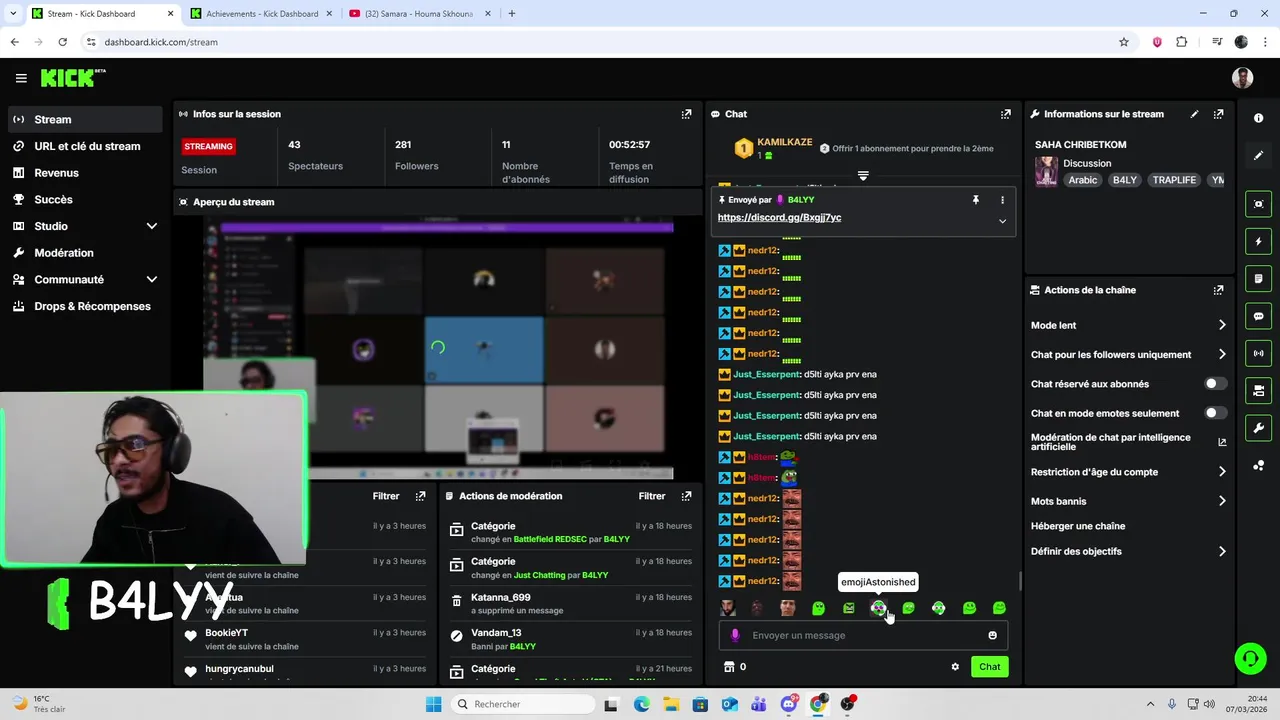
Task: Click the trash icon beside Katanna_699
Action: 456,600
